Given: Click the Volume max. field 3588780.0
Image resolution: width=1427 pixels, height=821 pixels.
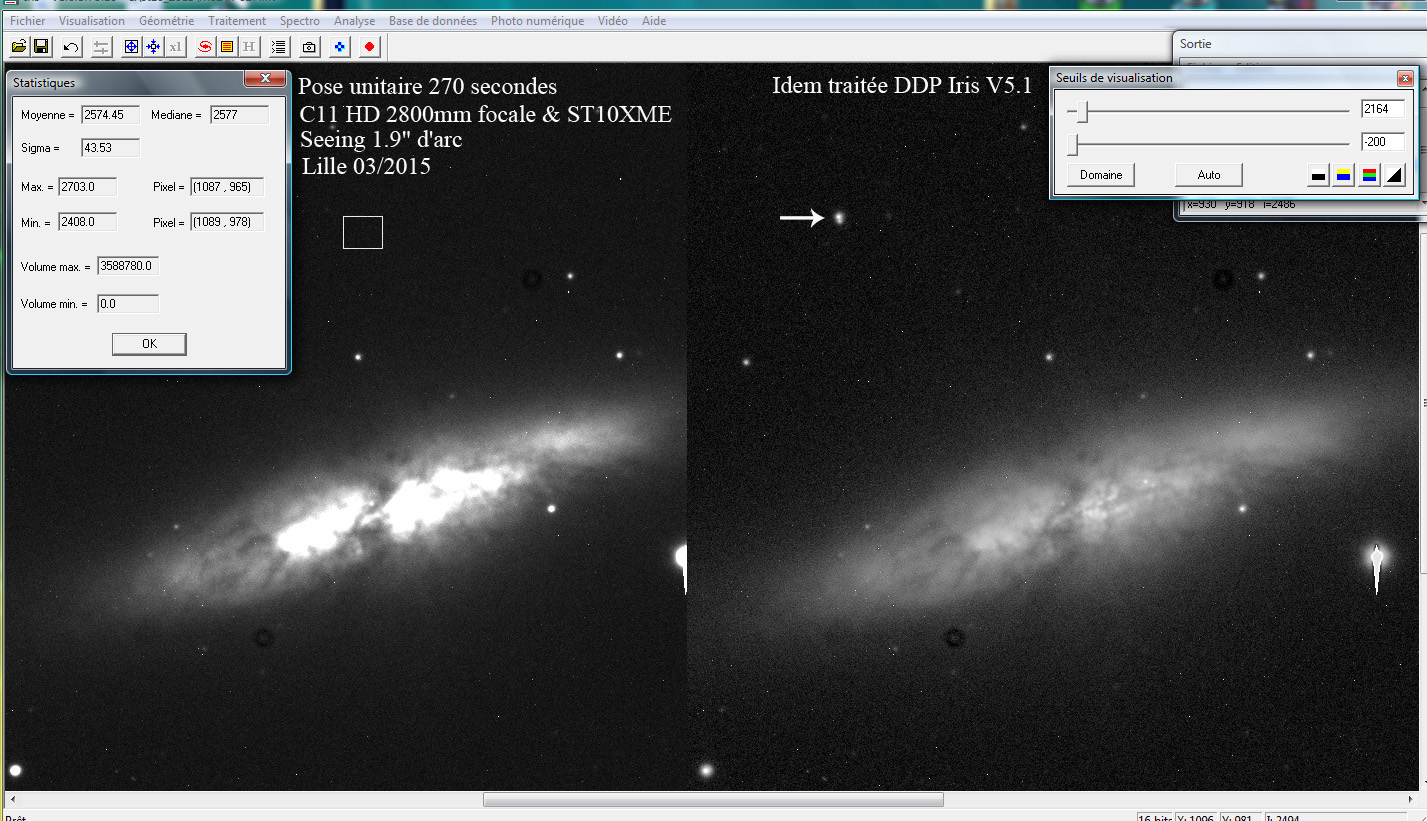Looking at the screenshot, I should click(128, 266).
